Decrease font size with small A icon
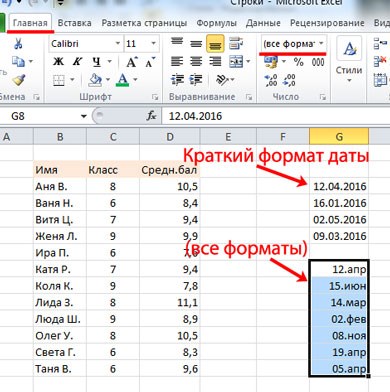 (x=150, y=62)
